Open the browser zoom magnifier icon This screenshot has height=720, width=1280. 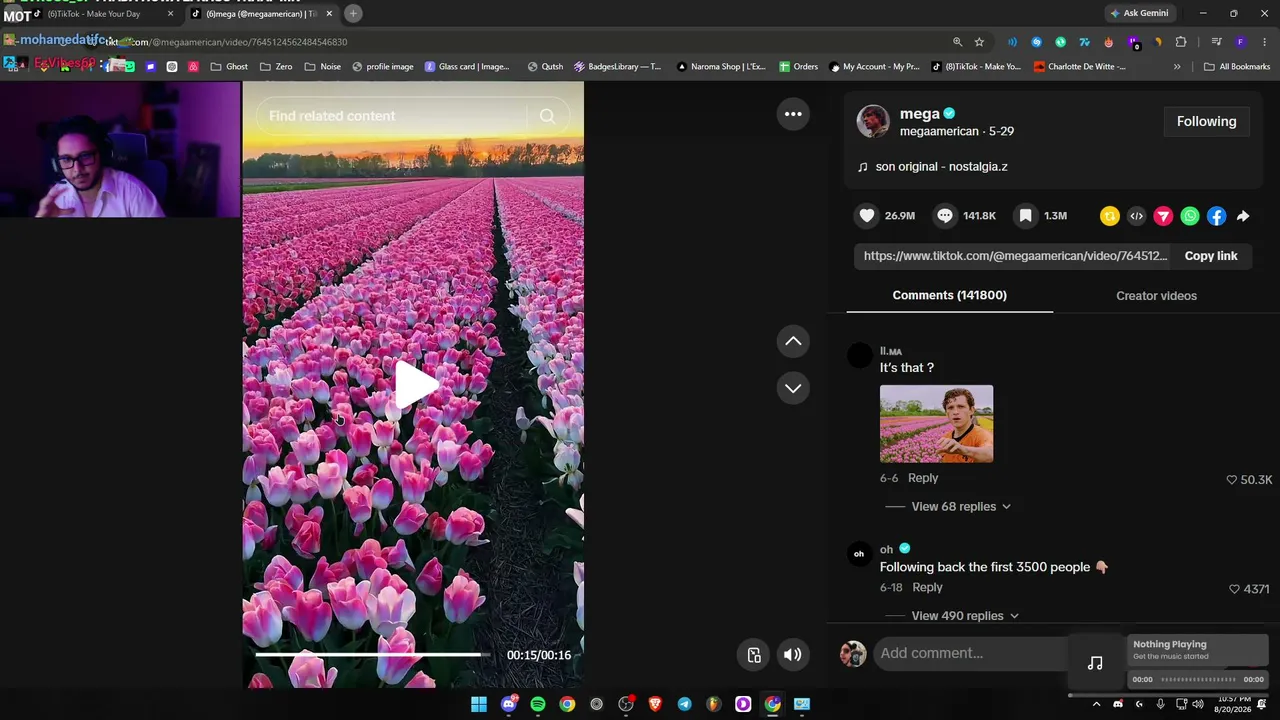point(957,42)
